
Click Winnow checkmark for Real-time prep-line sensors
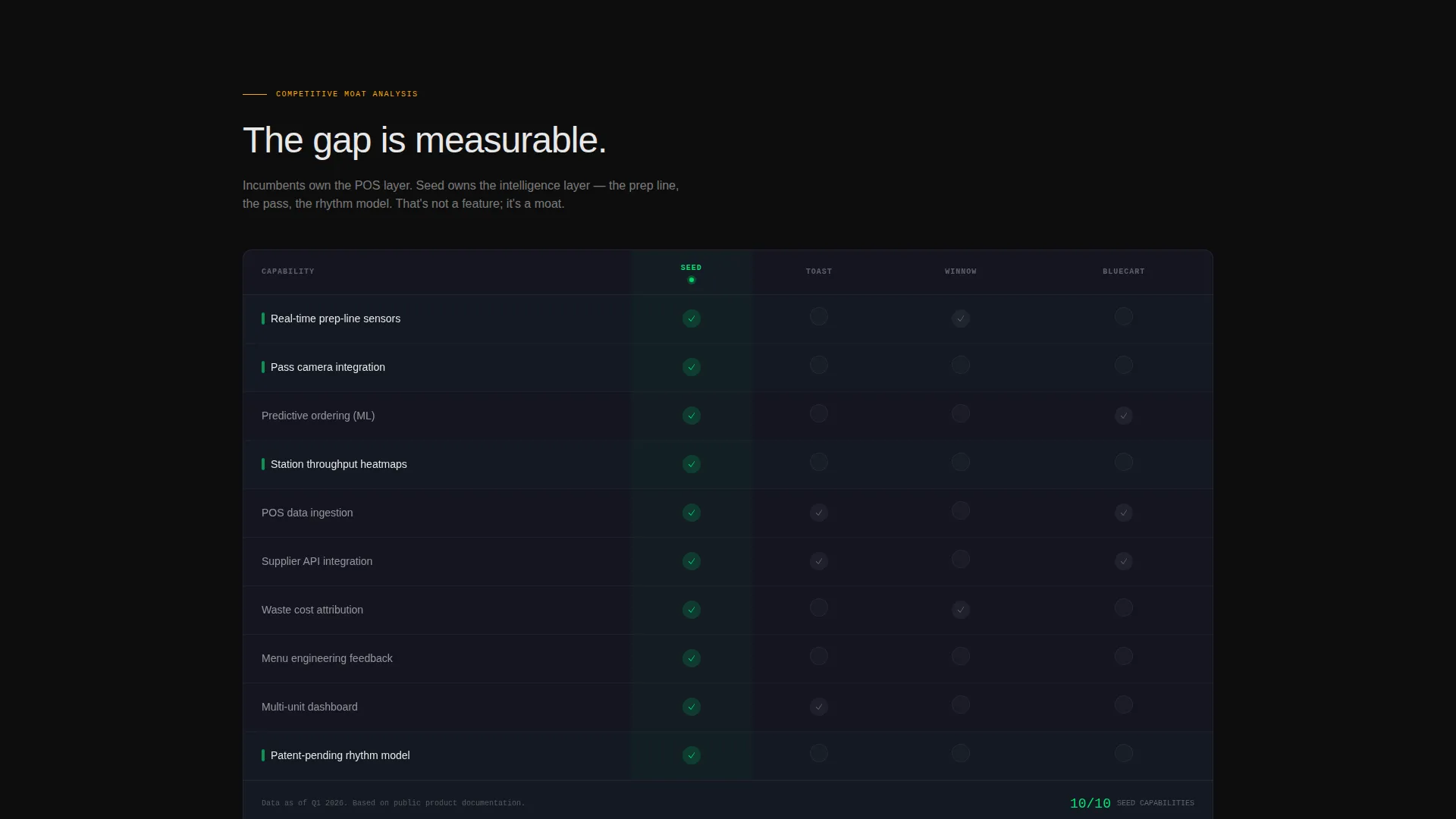point(960,318)
